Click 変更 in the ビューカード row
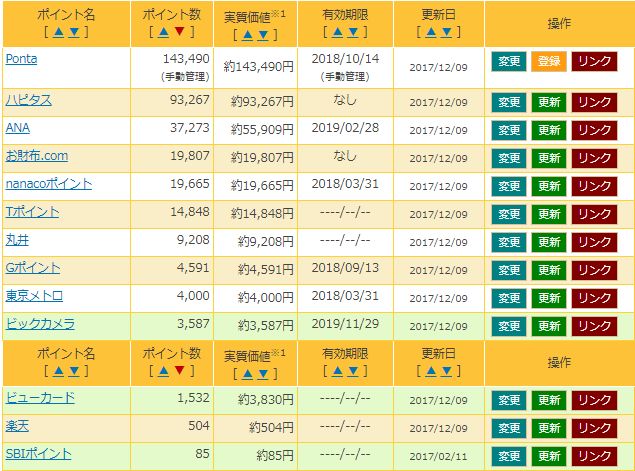This screenshot has width=635, height=471. [x=509, y=400]
